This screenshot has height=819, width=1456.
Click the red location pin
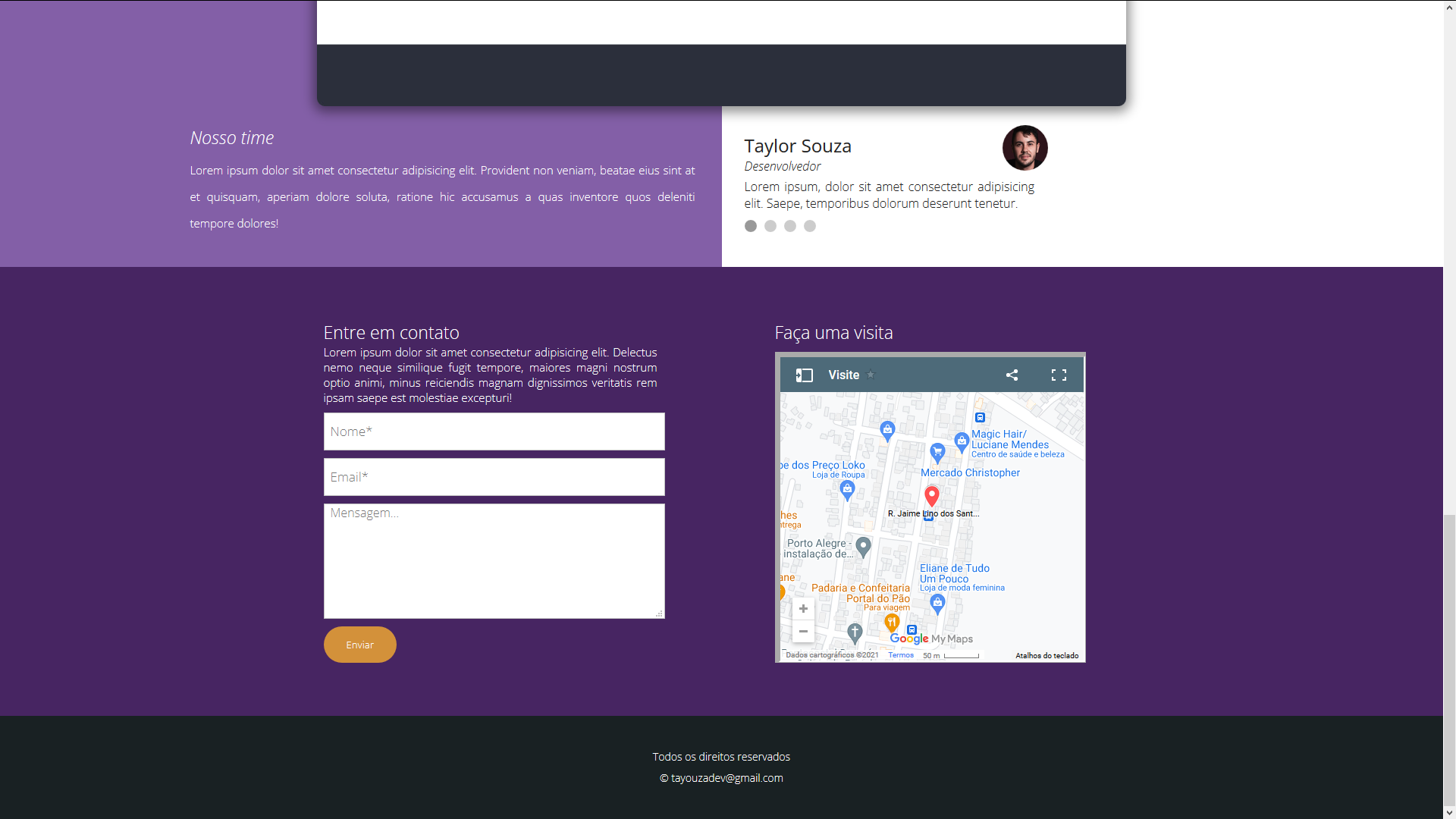pos(932,496)
